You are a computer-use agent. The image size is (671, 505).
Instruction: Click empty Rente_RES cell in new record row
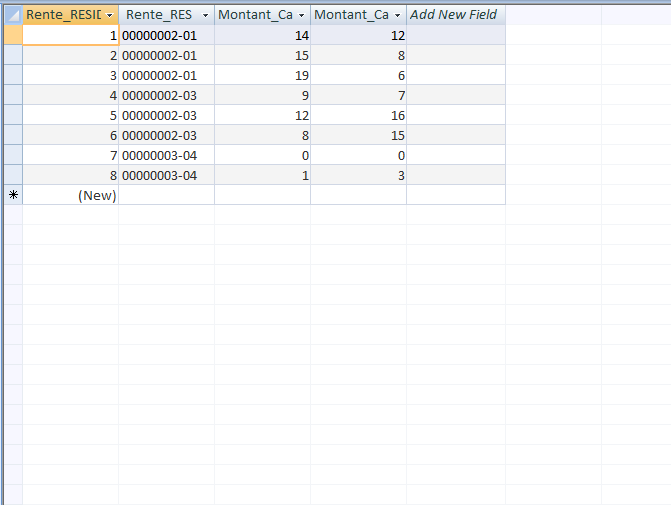click(x=166, y=195)
